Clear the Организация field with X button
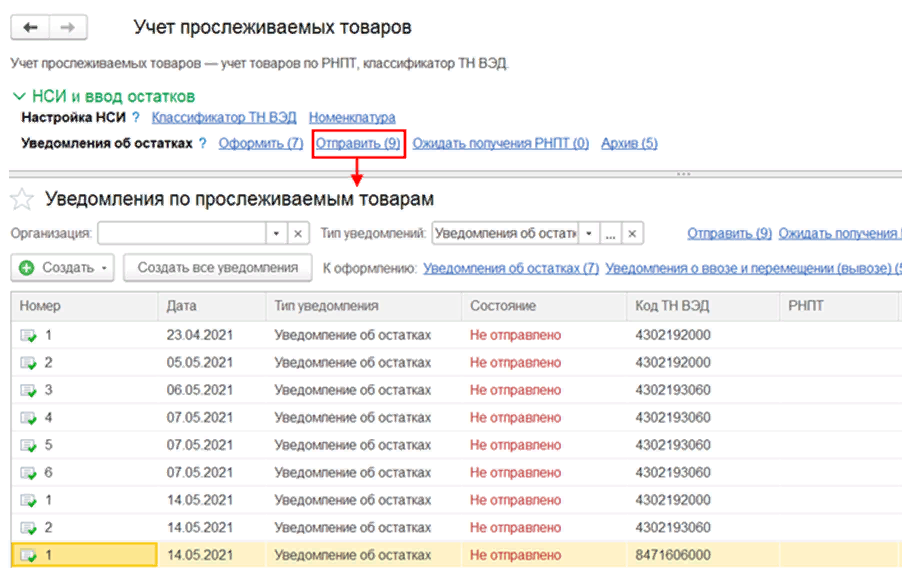This screenshot has height=572, width=902. [x=298, y=233]
